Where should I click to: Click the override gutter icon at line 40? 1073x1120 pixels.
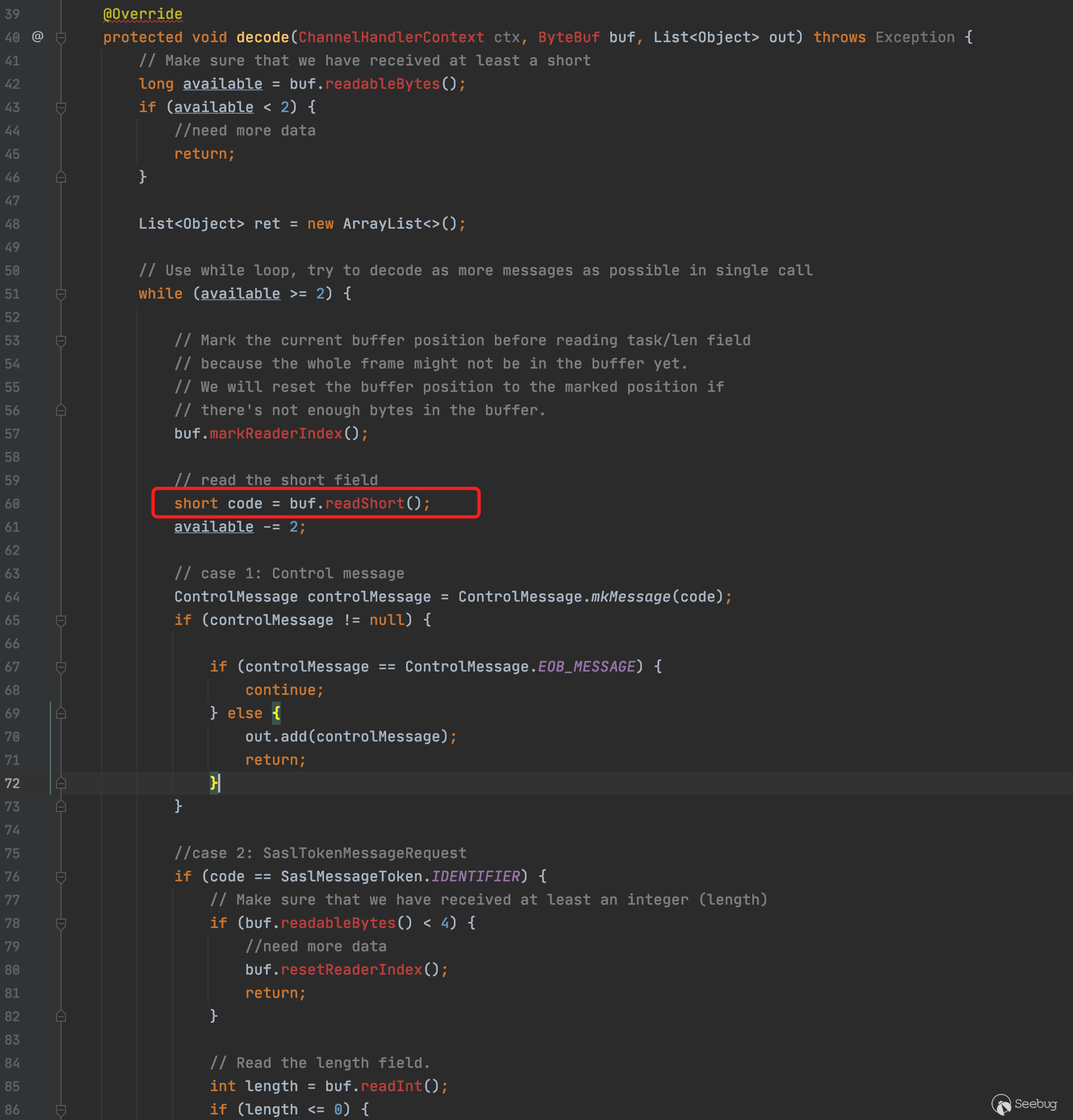pos(38,37)
